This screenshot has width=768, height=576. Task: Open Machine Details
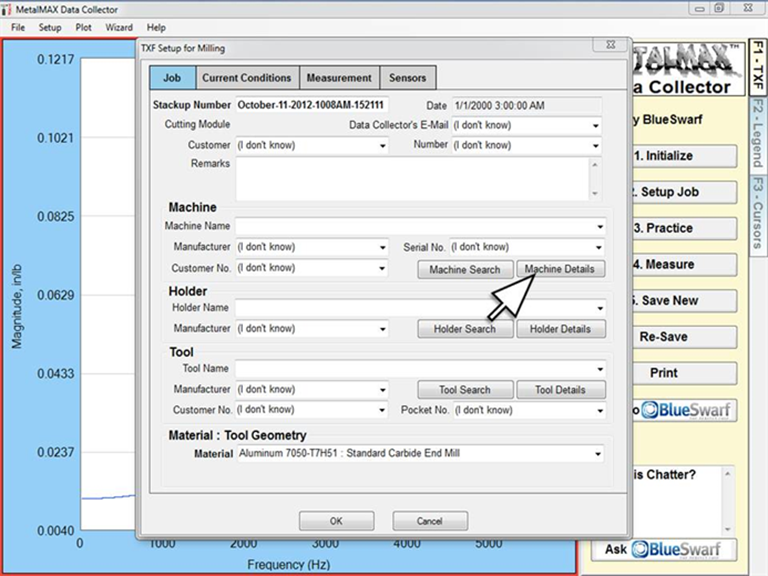pyautogui.click(x=561, y=269)
